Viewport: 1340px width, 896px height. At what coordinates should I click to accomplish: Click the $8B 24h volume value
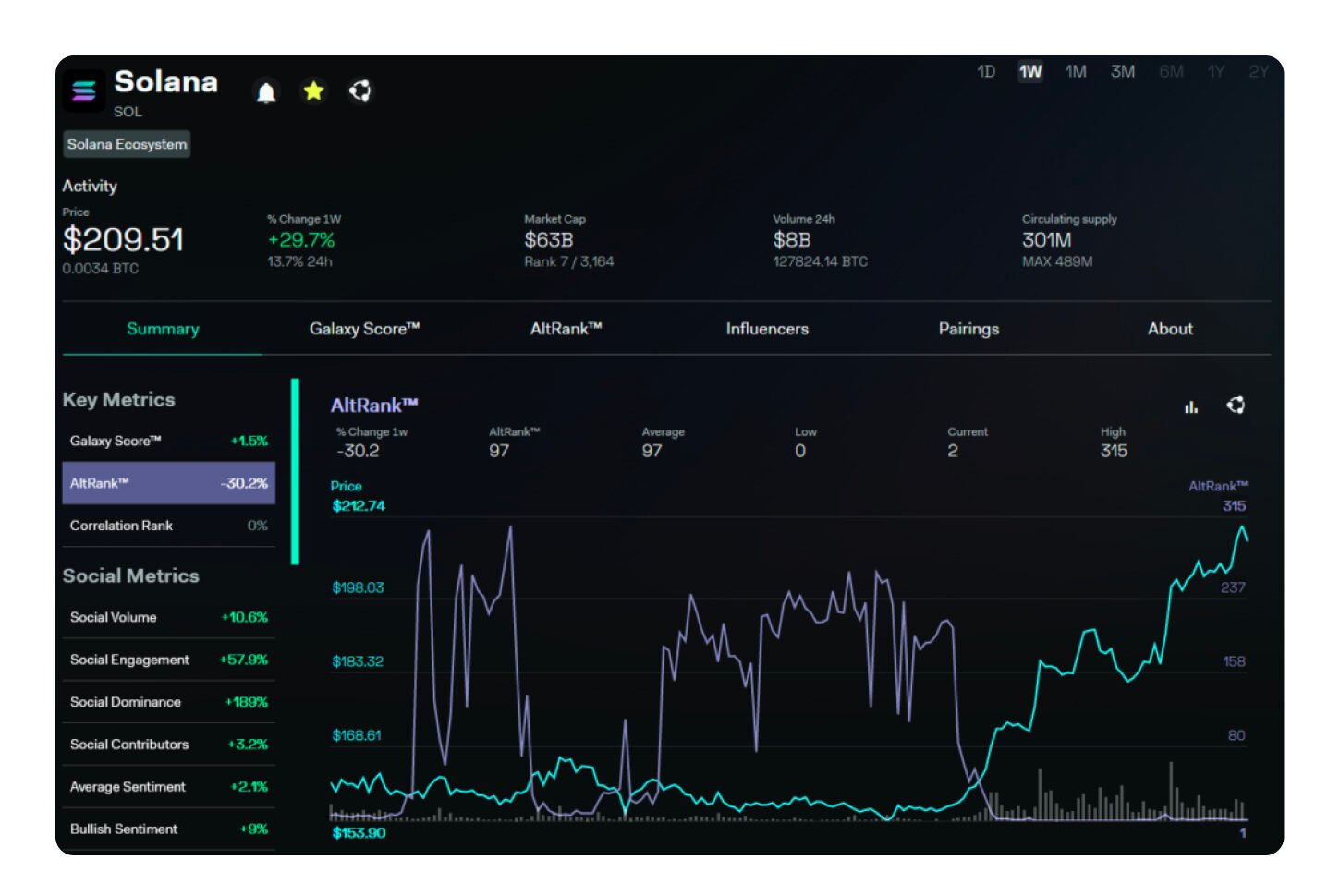pyautogui.click(x=792, y=240)
